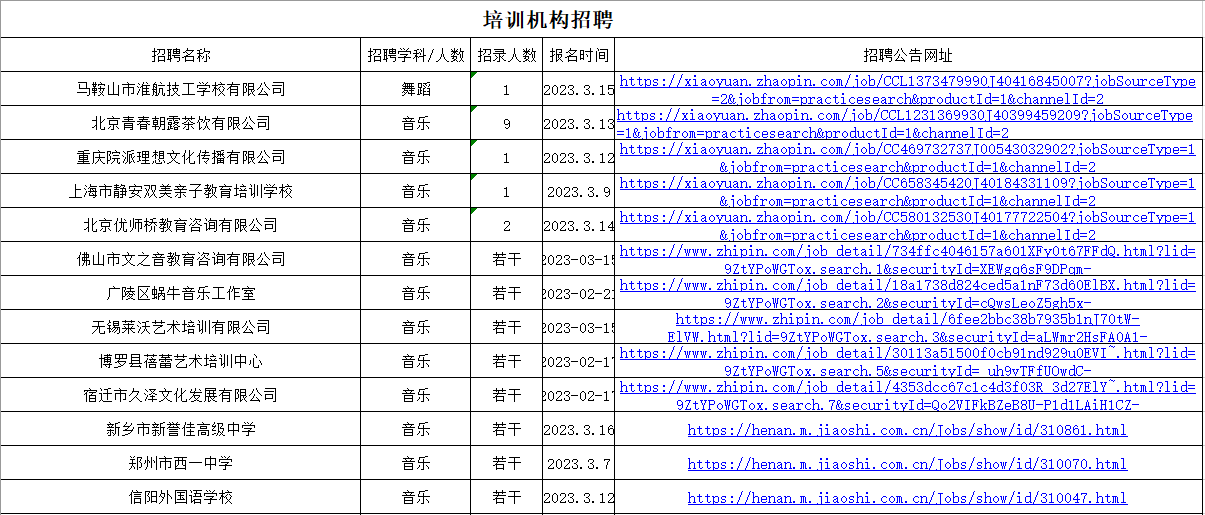This screenshot has width=1205, height=515.
Task: Select the 报名时间 column header
Action: (578, 55)
